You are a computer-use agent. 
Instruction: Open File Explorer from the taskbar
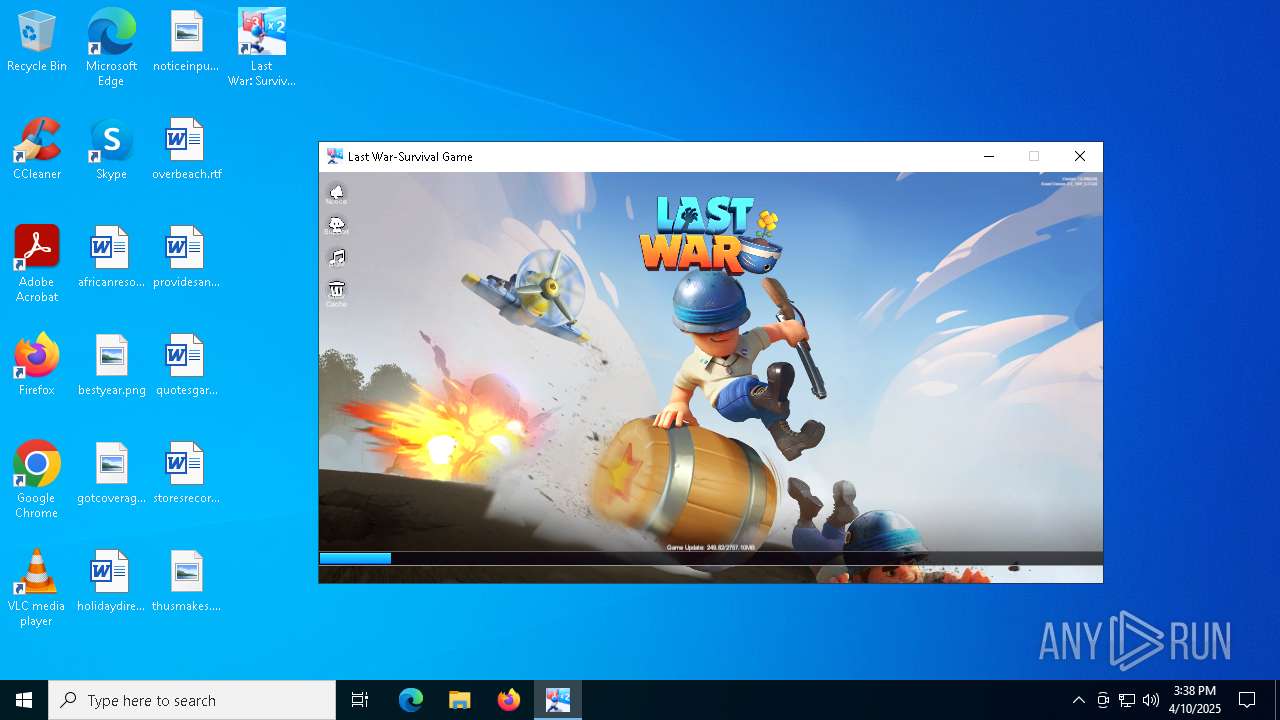pos(459,700)
